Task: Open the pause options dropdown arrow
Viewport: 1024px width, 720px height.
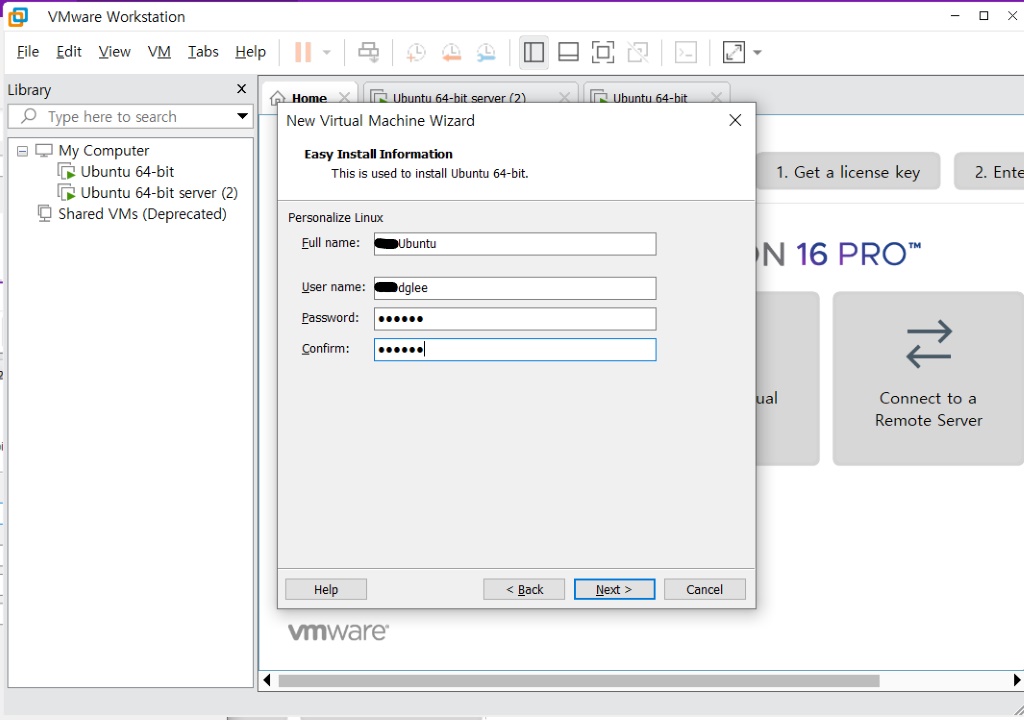Action: pos(327,52)
